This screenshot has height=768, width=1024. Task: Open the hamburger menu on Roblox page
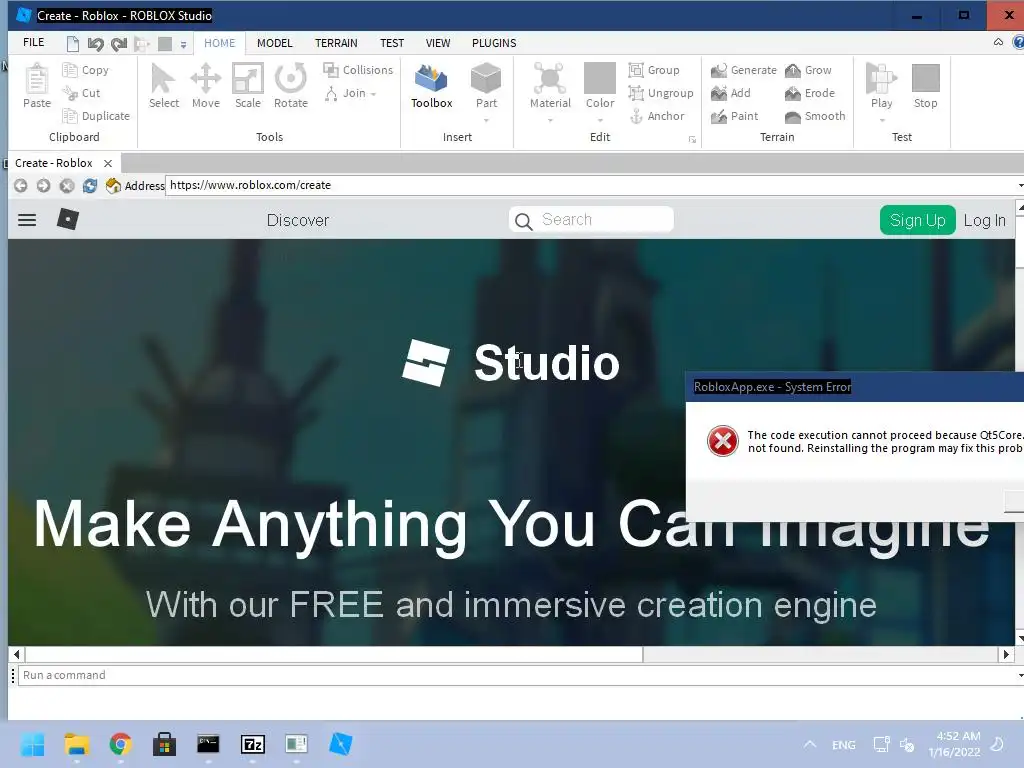point(27,220)
